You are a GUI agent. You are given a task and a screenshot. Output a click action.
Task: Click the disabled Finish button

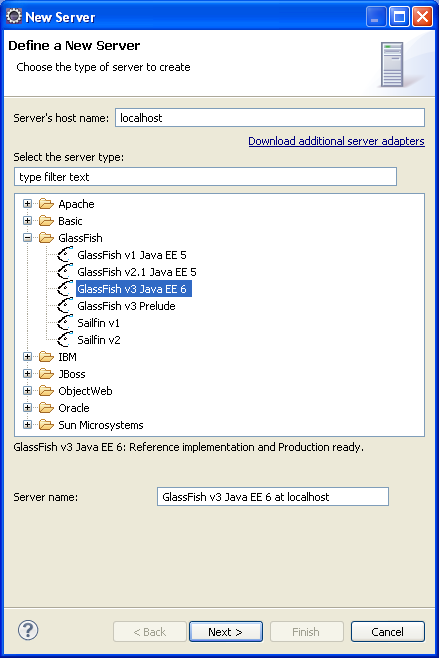[307, 632]
